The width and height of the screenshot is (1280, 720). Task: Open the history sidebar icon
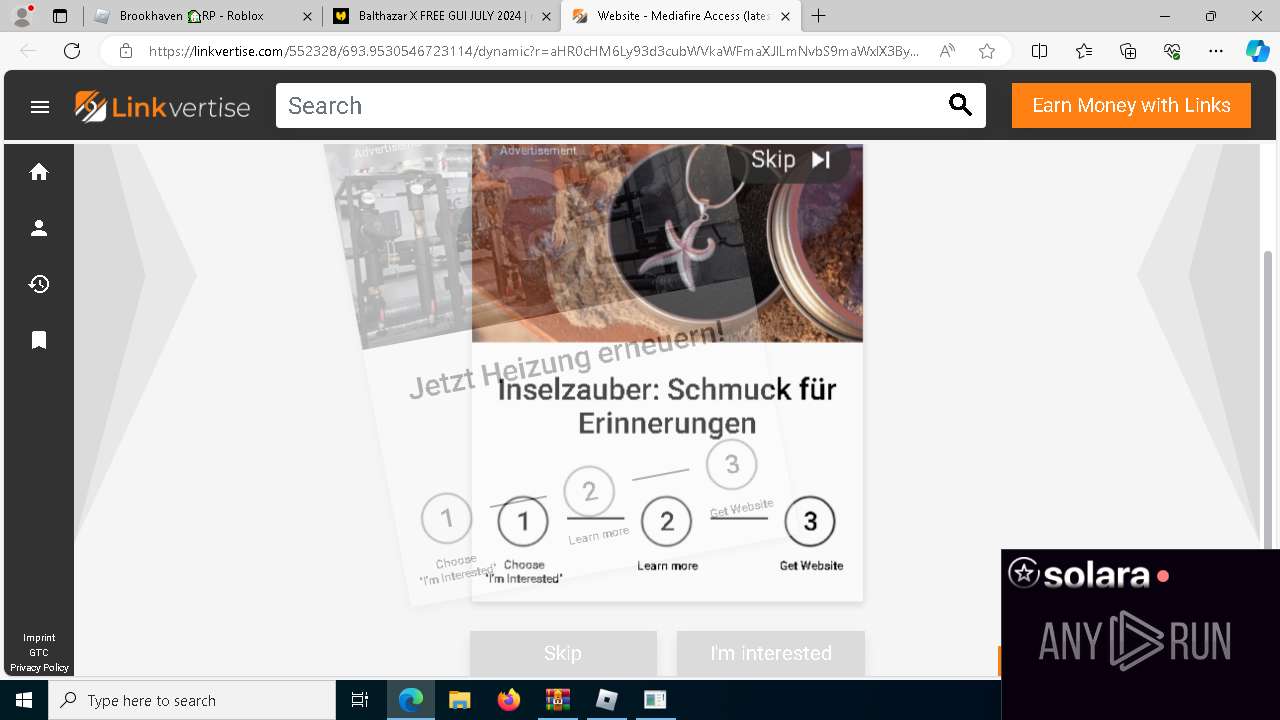click(39, 284)
